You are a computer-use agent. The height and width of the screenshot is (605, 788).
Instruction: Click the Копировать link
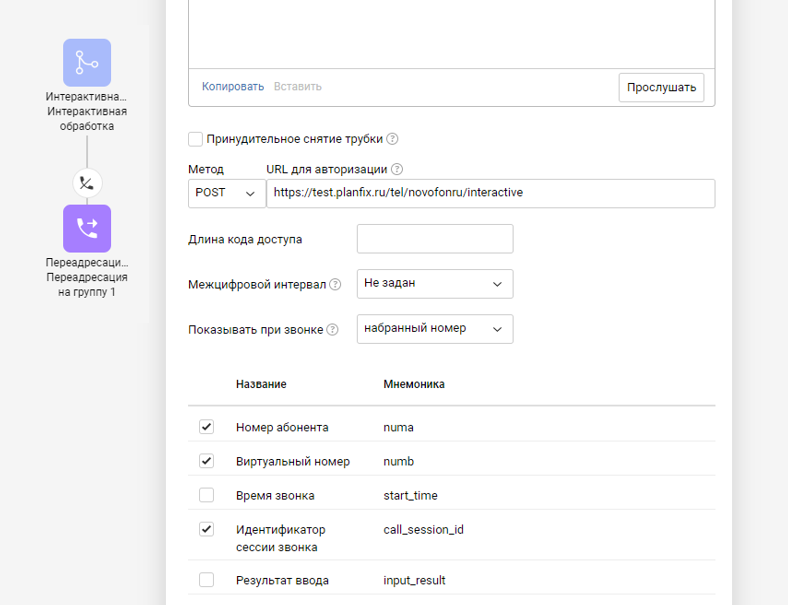[233, 86]
